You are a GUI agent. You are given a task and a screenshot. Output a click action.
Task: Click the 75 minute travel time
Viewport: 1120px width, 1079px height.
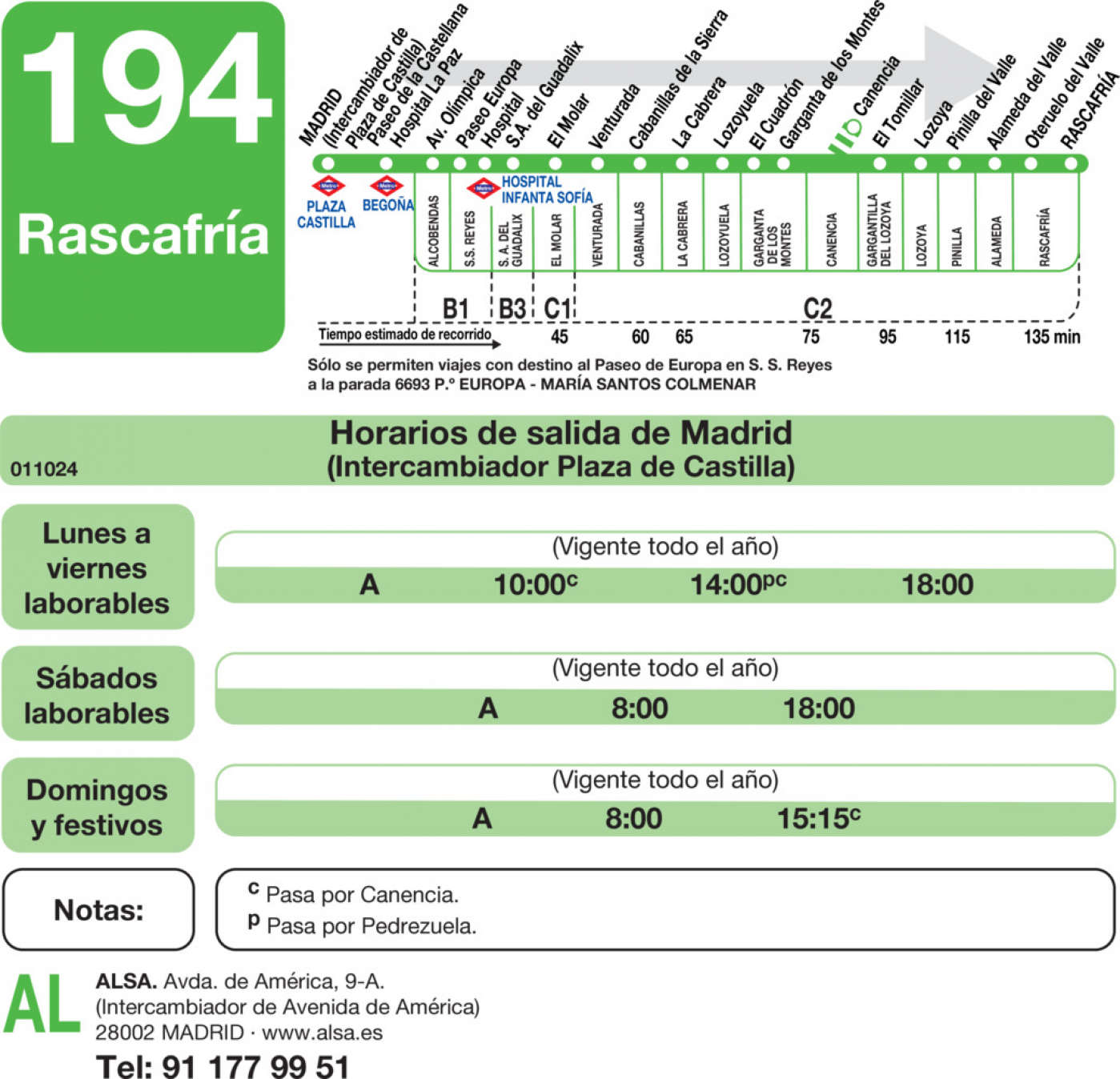(811, 337)
